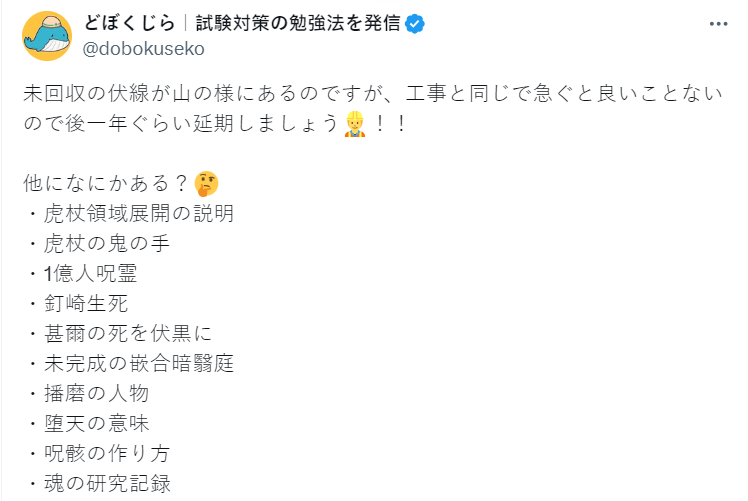The image size is (748, 501).
Task: Click the thinking face emoji
Action: point(206,184)
